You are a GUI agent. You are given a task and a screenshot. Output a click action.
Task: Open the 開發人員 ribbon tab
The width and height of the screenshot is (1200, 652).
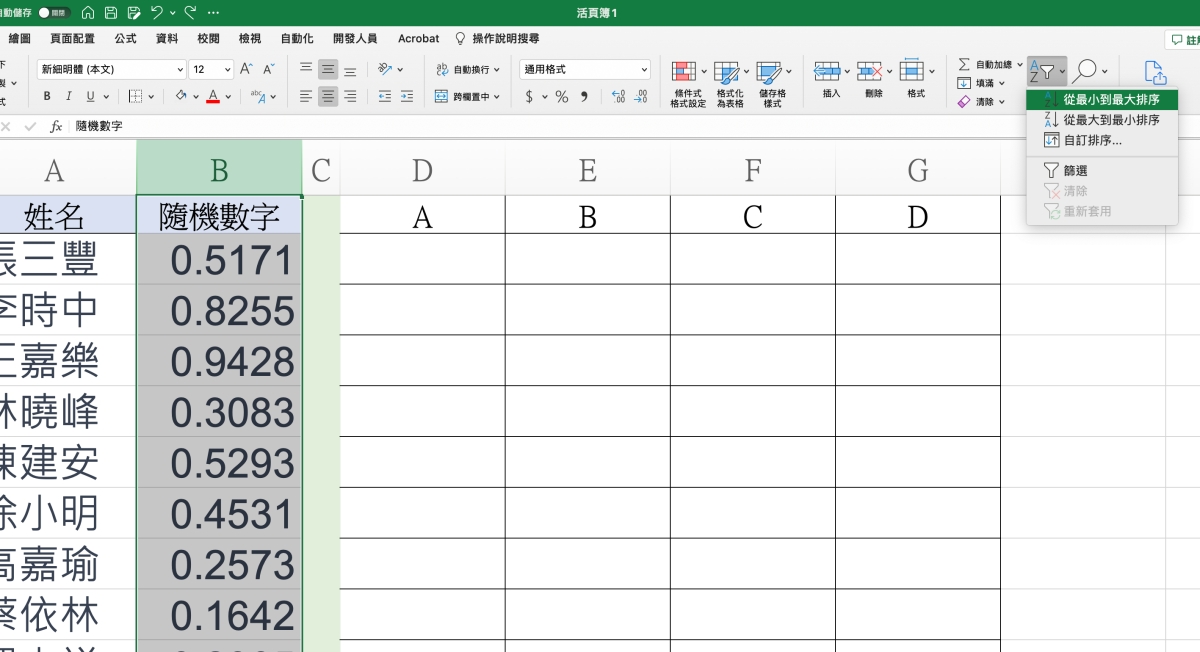click(354, 38)
